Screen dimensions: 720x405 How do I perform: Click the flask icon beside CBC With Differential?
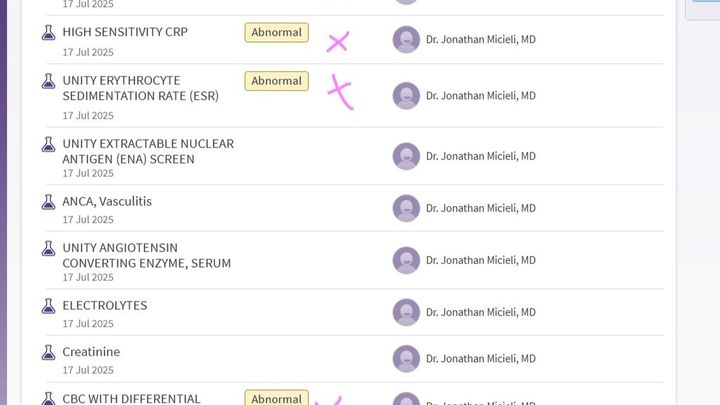click(x=48, y=398)
